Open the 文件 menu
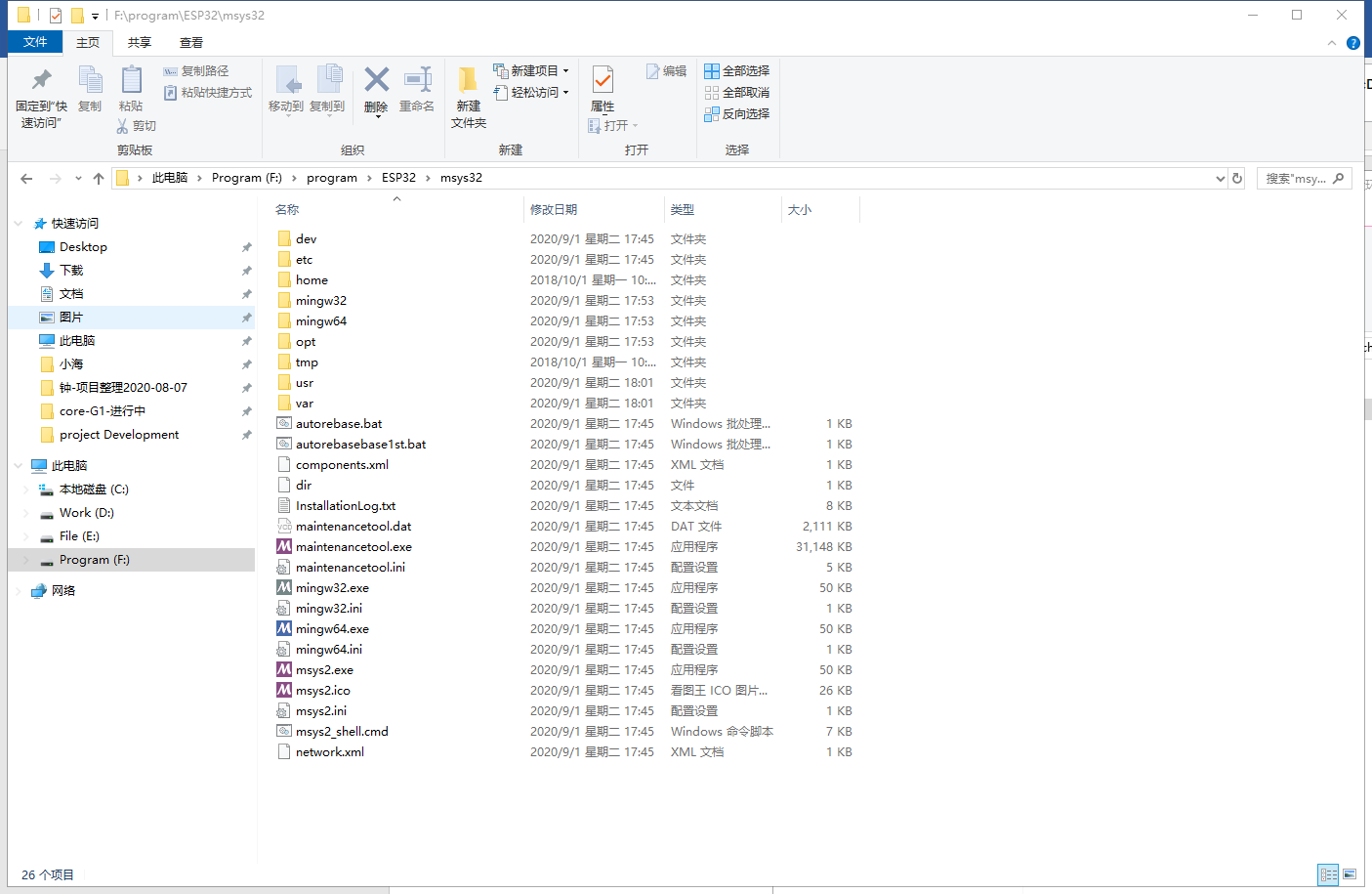Screen dimensions: 1372x894 pyautogui.click(x=34, y=42)
